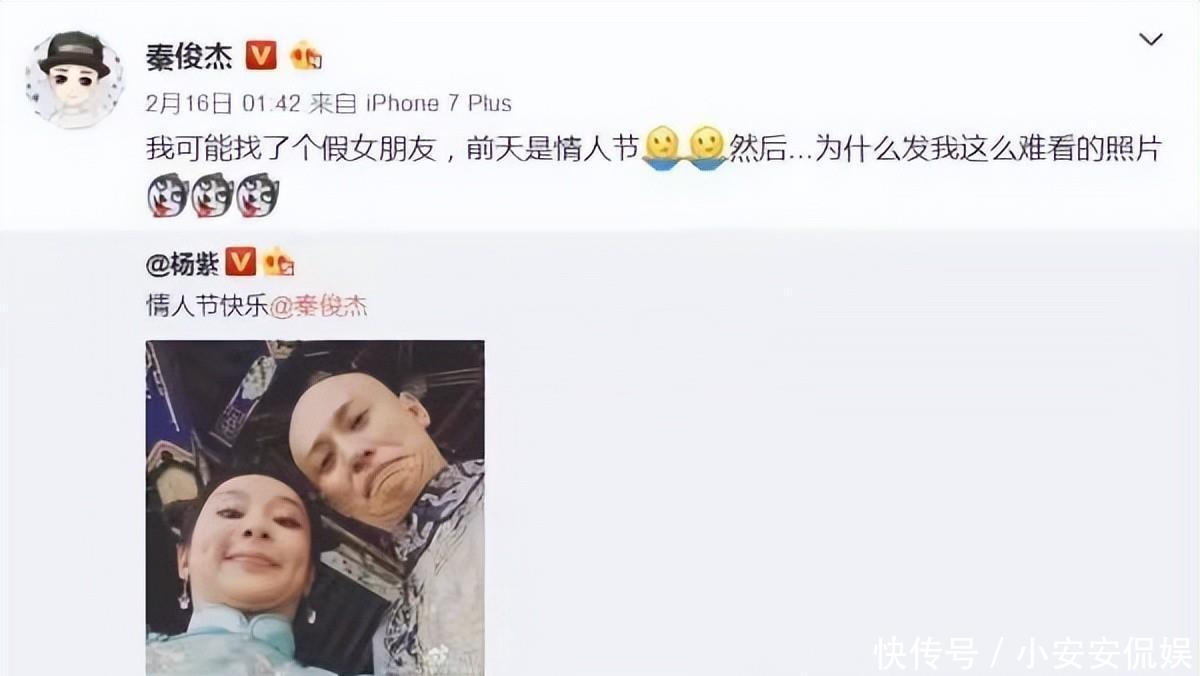Click the third crying-face emoji below the post text

click(x=257, y=194)
